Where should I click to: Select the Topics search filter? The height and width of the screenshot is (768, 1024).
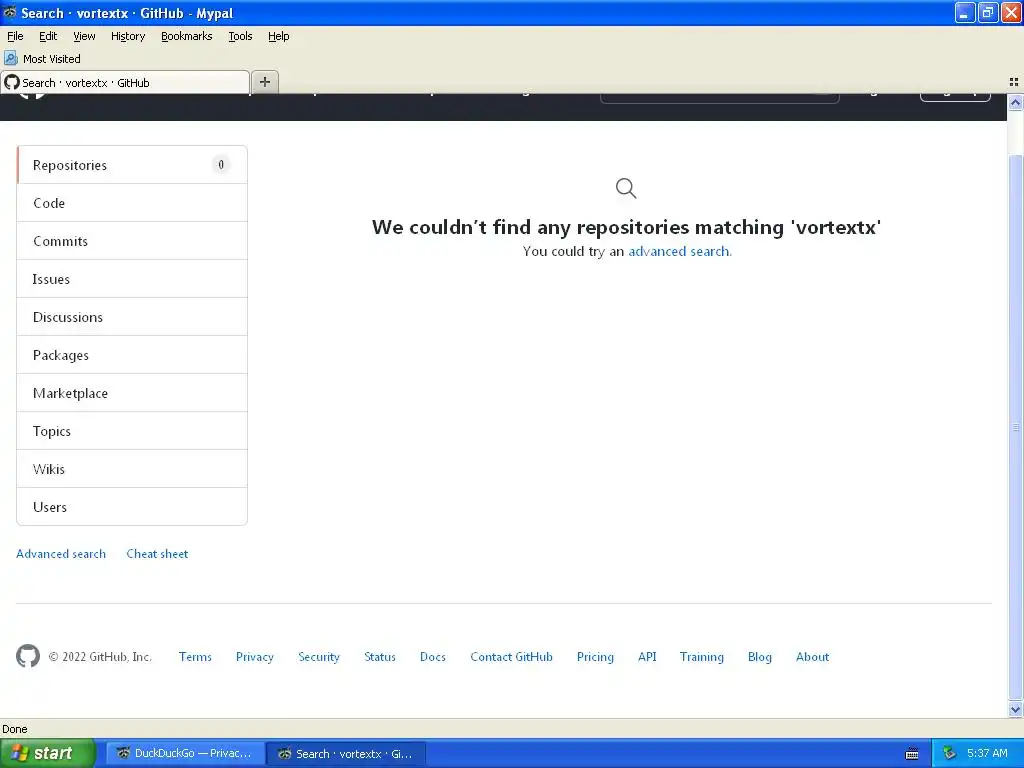pyautogui.click(x=132, y=430)
